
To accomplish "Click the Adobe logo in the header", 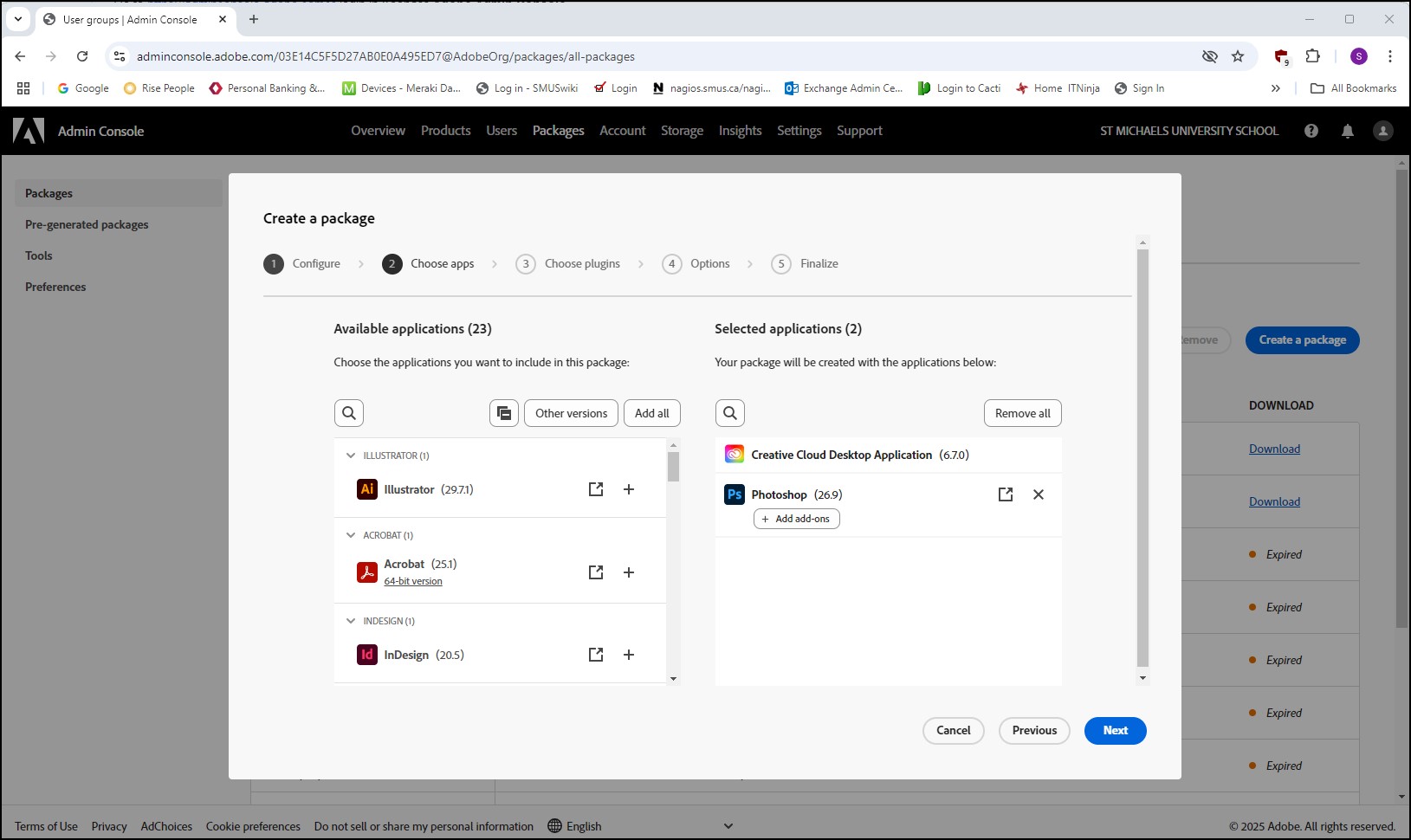I will coord(29,131).
